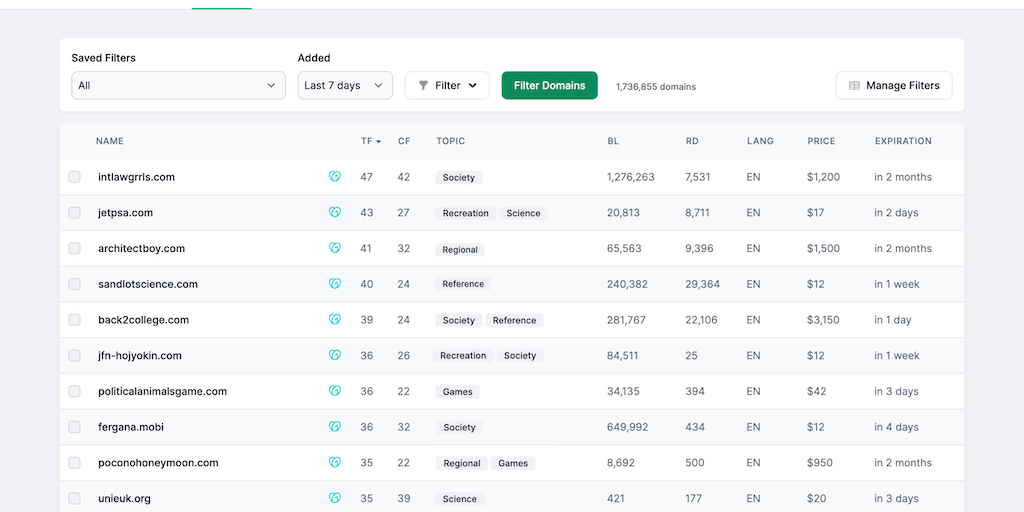Sort by the TF column header
Screen dimensions: 1024x512
[370, 141]
